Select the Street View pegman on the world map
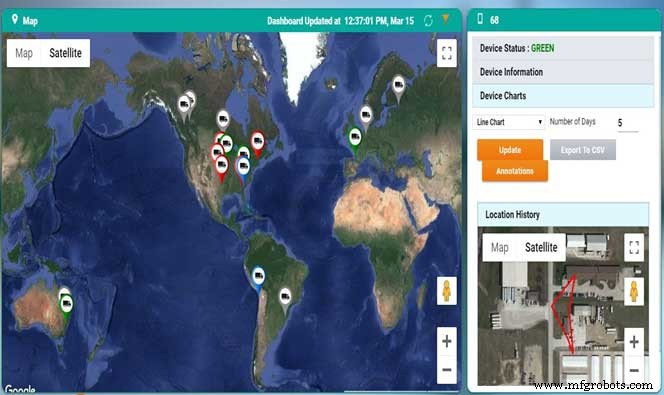Image resolution: width=664 pixels, height=395 pixels. coord(446,291)
